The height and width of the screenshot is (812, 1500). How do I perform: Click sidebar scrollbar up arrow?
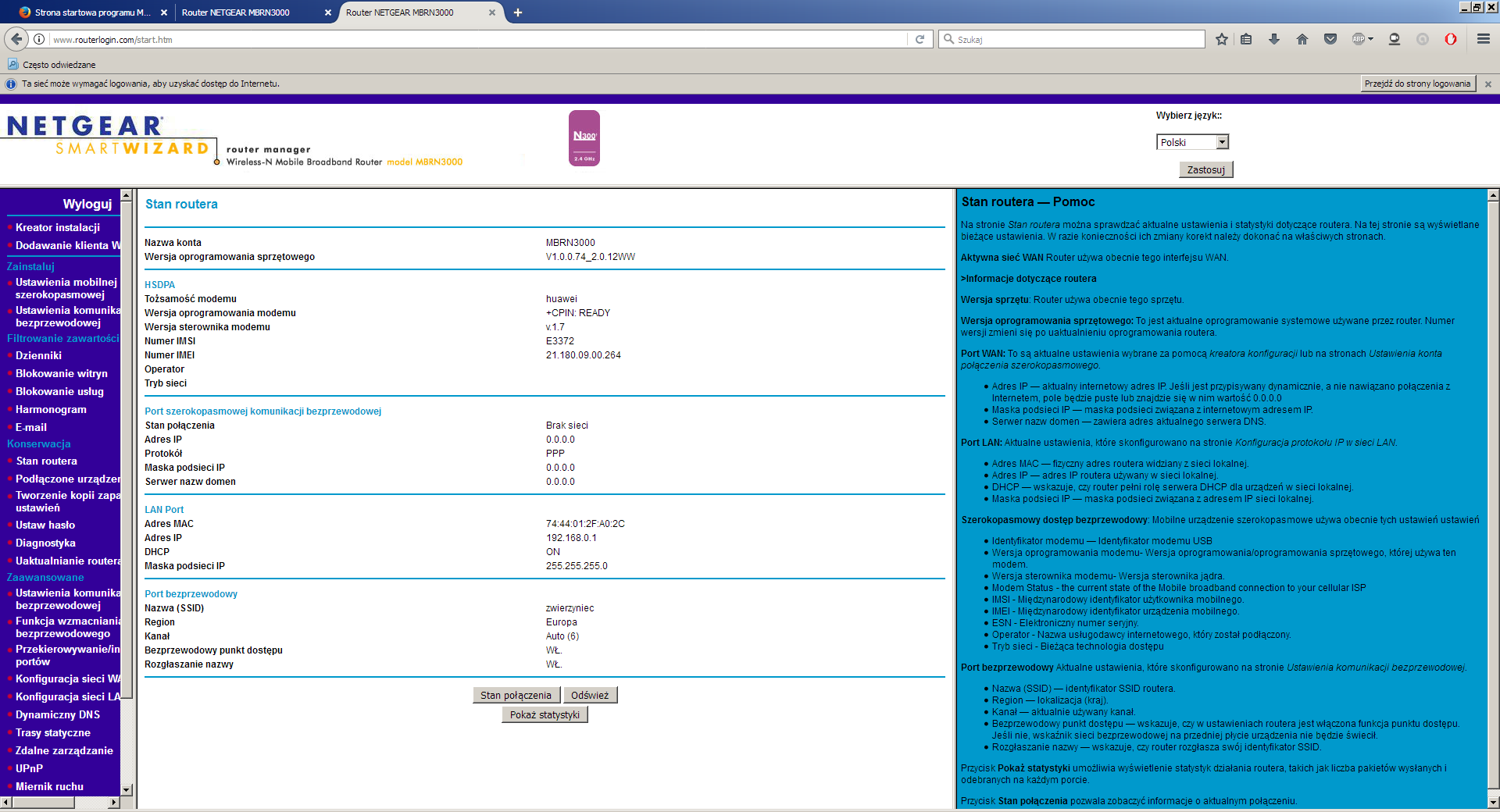click(x=127, y=195)
